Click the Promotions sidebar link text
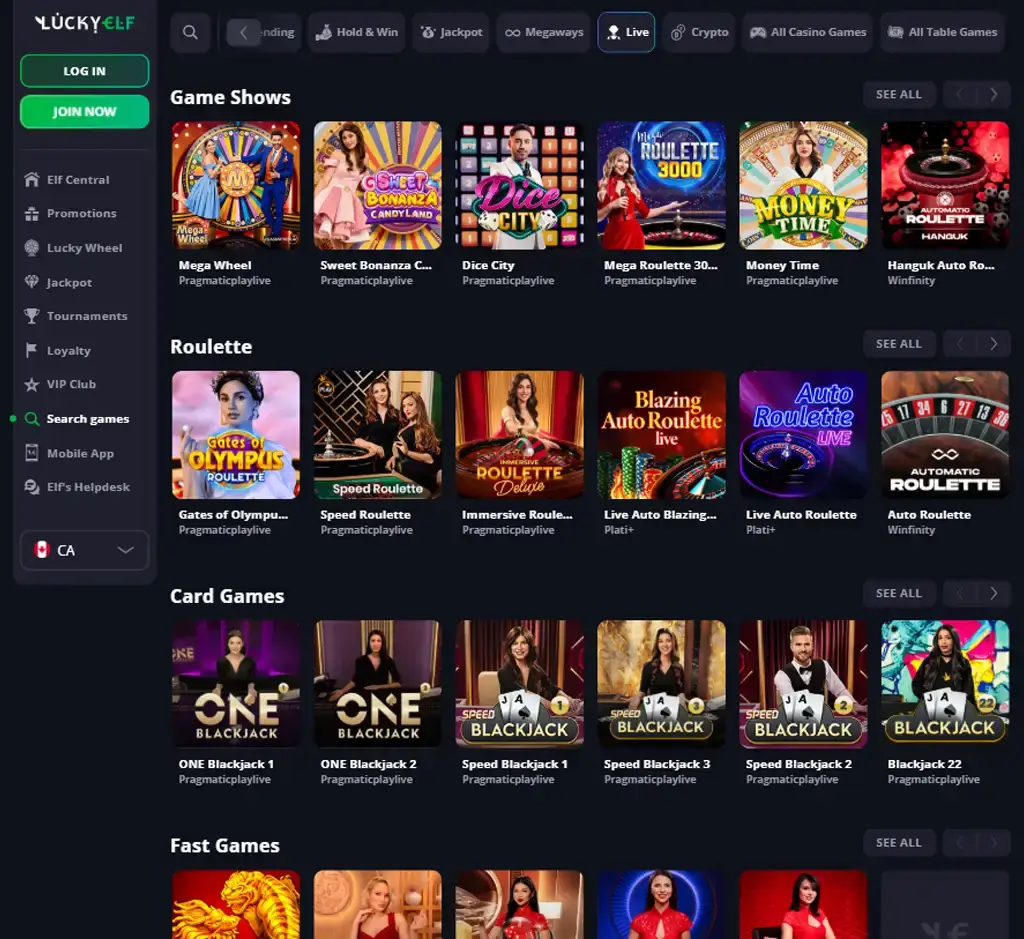Screen dimensions: 1024x939 (x=82, y=214)
